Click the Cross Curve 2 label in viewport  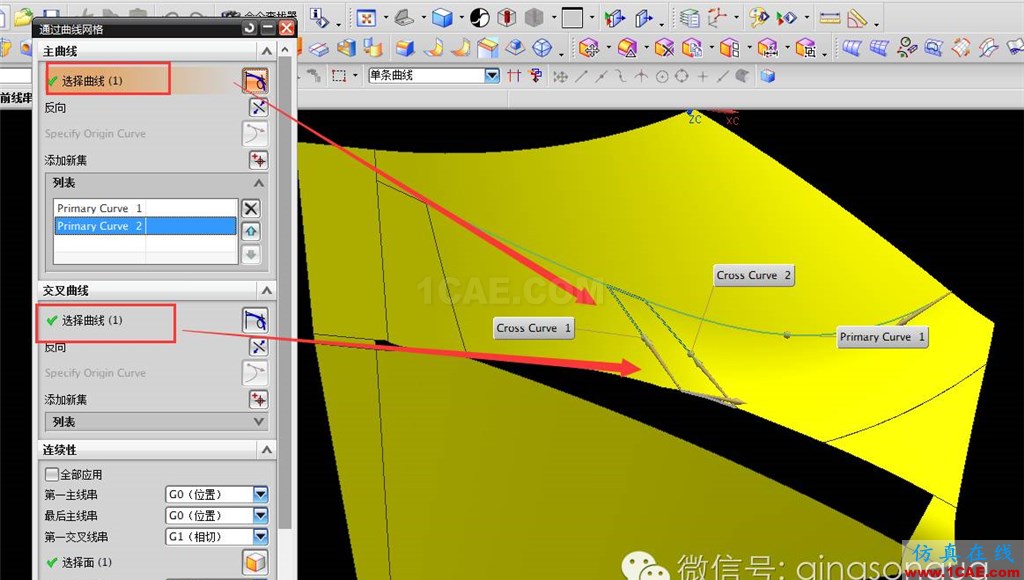(754, 275)
